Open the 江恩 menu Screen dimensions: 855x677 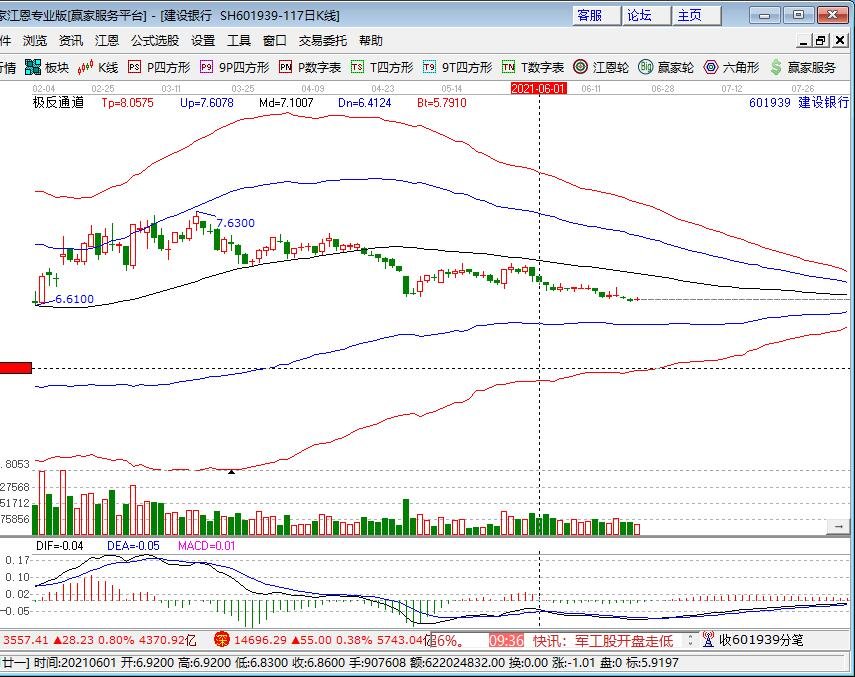point(107,40)
